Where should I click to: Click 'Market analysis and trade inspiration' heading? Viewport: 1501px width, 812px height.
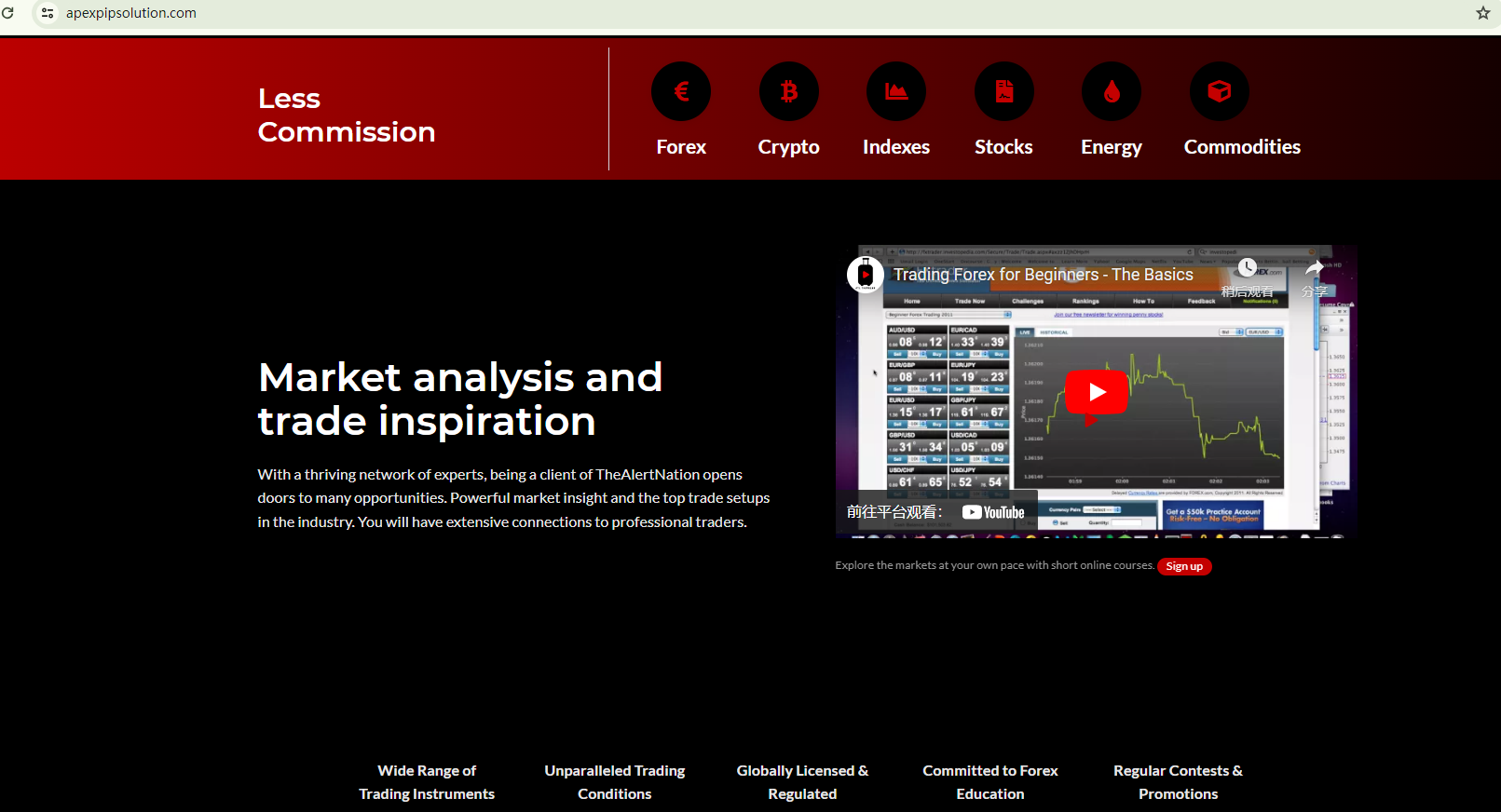460,399
